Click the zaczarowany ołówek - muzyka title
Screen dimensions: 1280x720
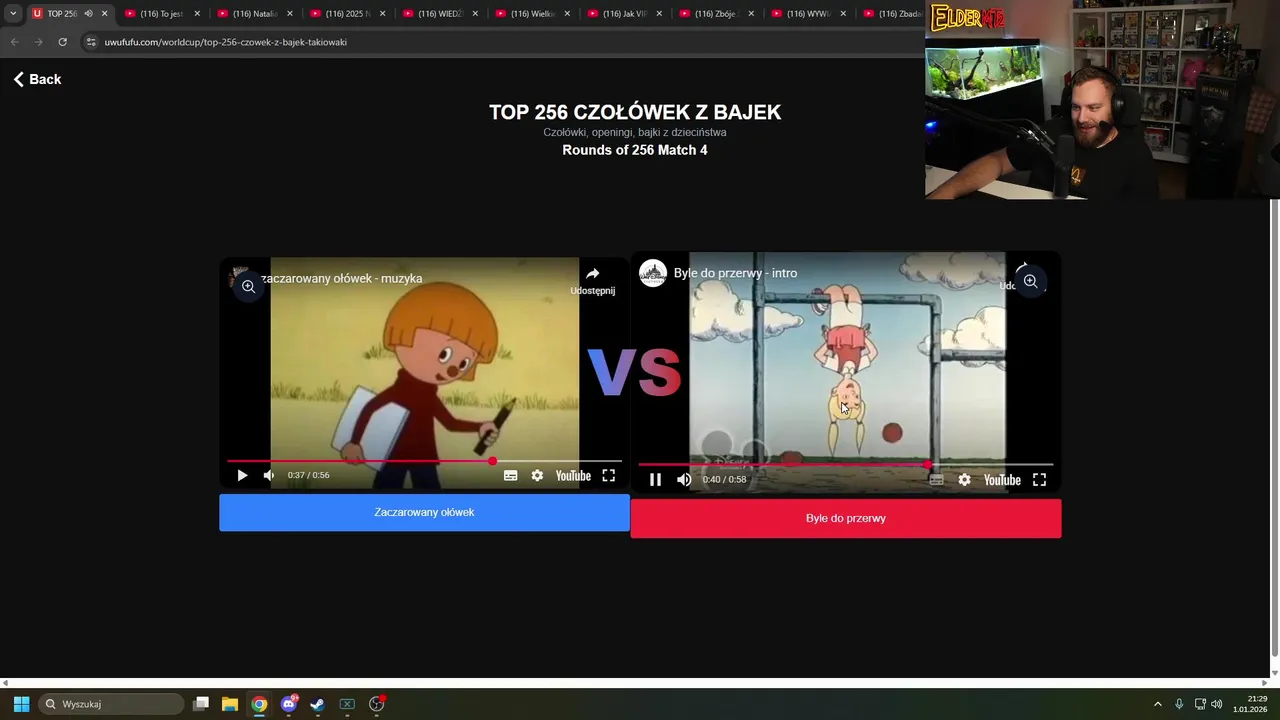341,279
